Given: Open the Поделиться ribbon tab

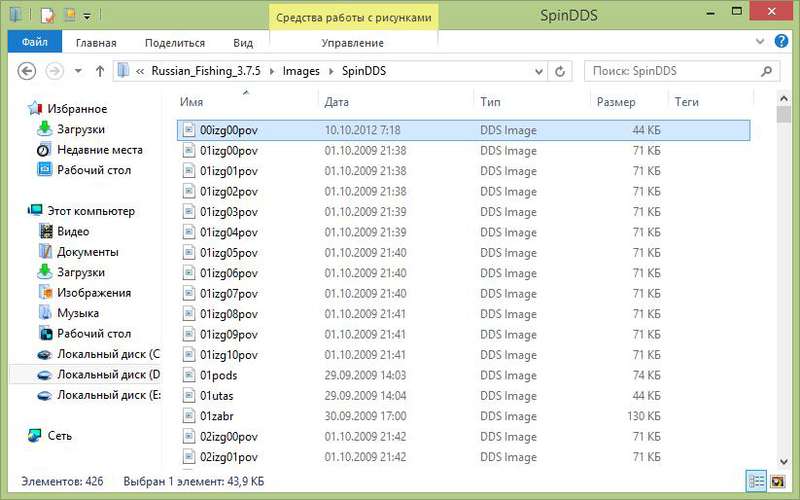Looking at the screenshot, I should 174,43.
